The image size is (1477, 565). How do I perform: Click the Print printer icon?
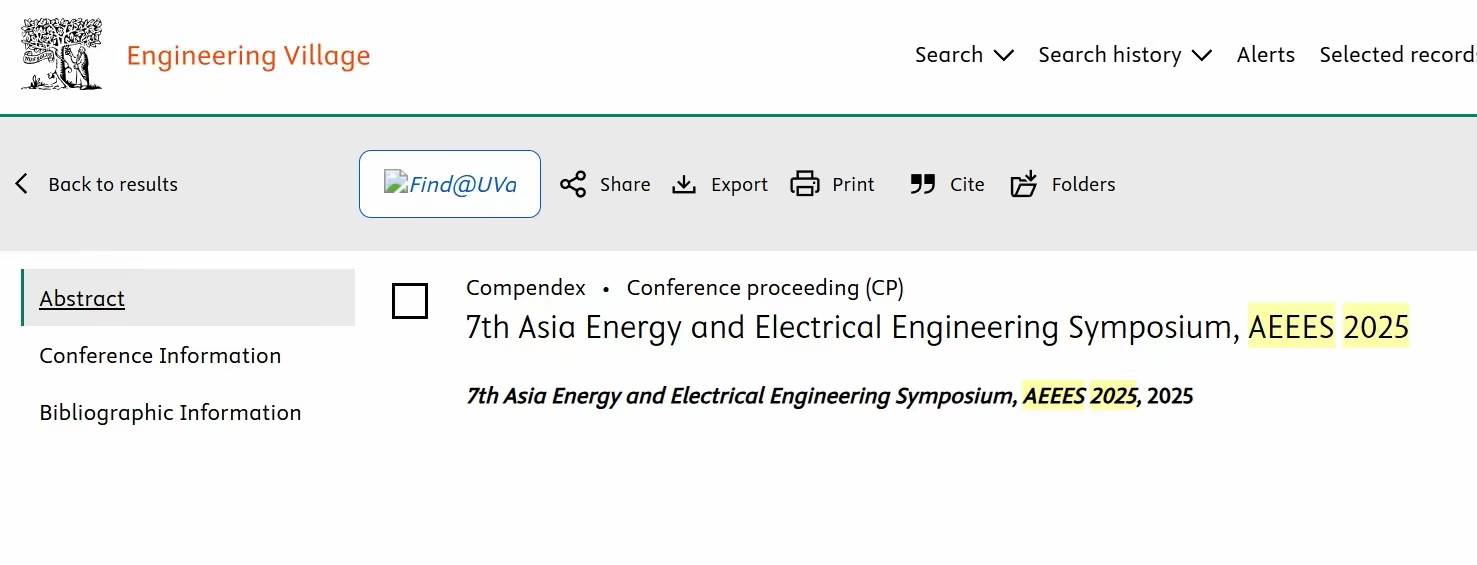(805, 184)
